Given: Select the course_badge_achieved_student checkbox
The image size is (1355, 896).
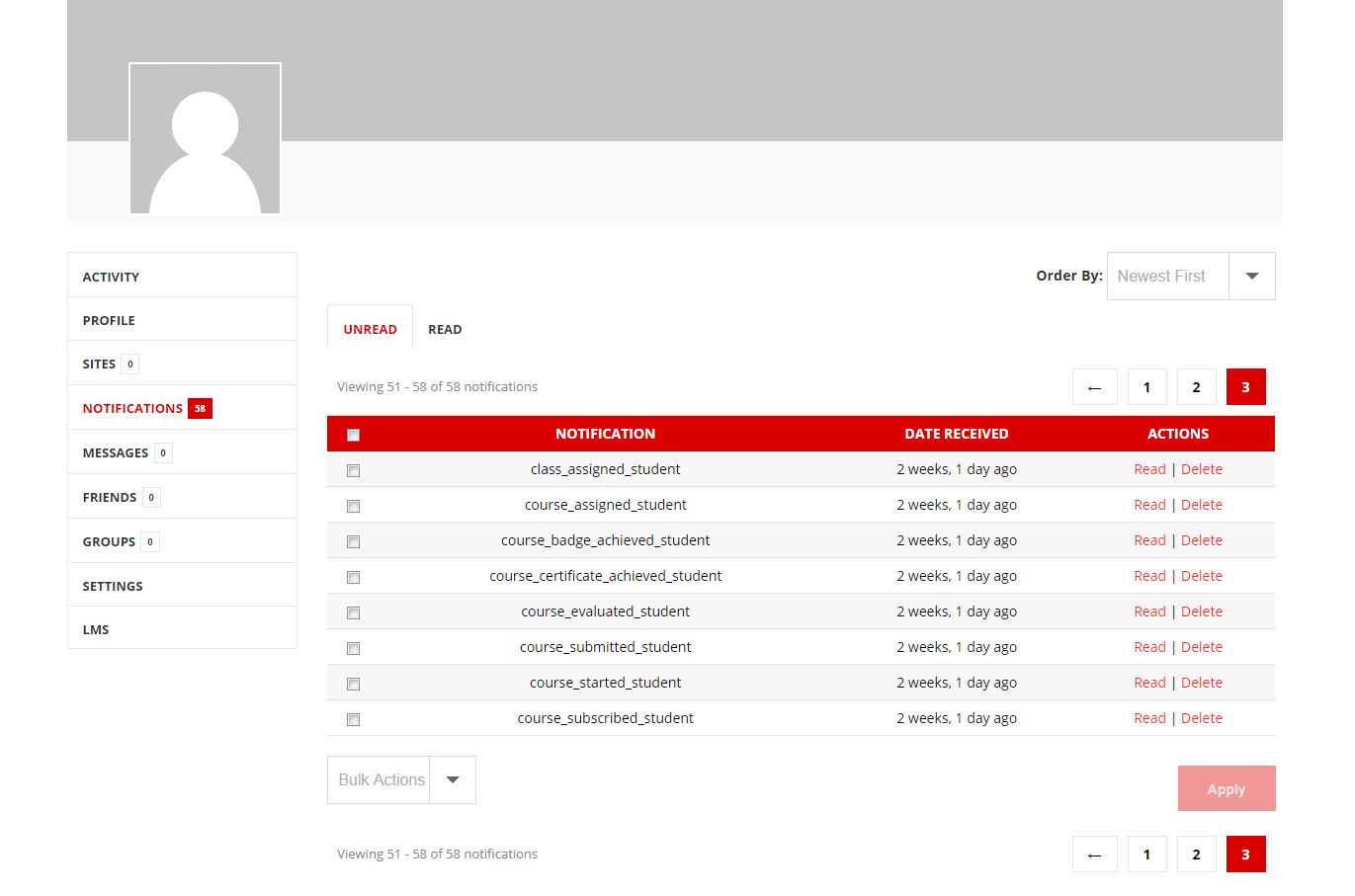Looking at the screenshot, I should [353, 541].
